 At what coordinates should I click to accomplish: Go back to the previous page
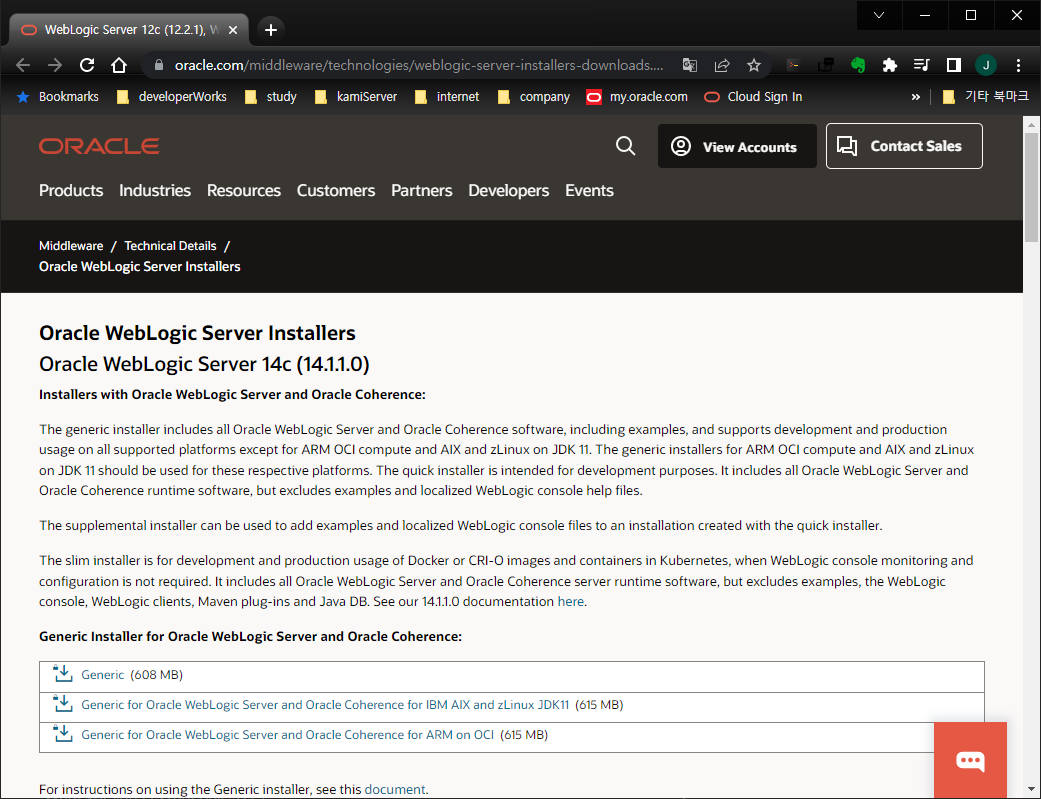pos(23,65)
